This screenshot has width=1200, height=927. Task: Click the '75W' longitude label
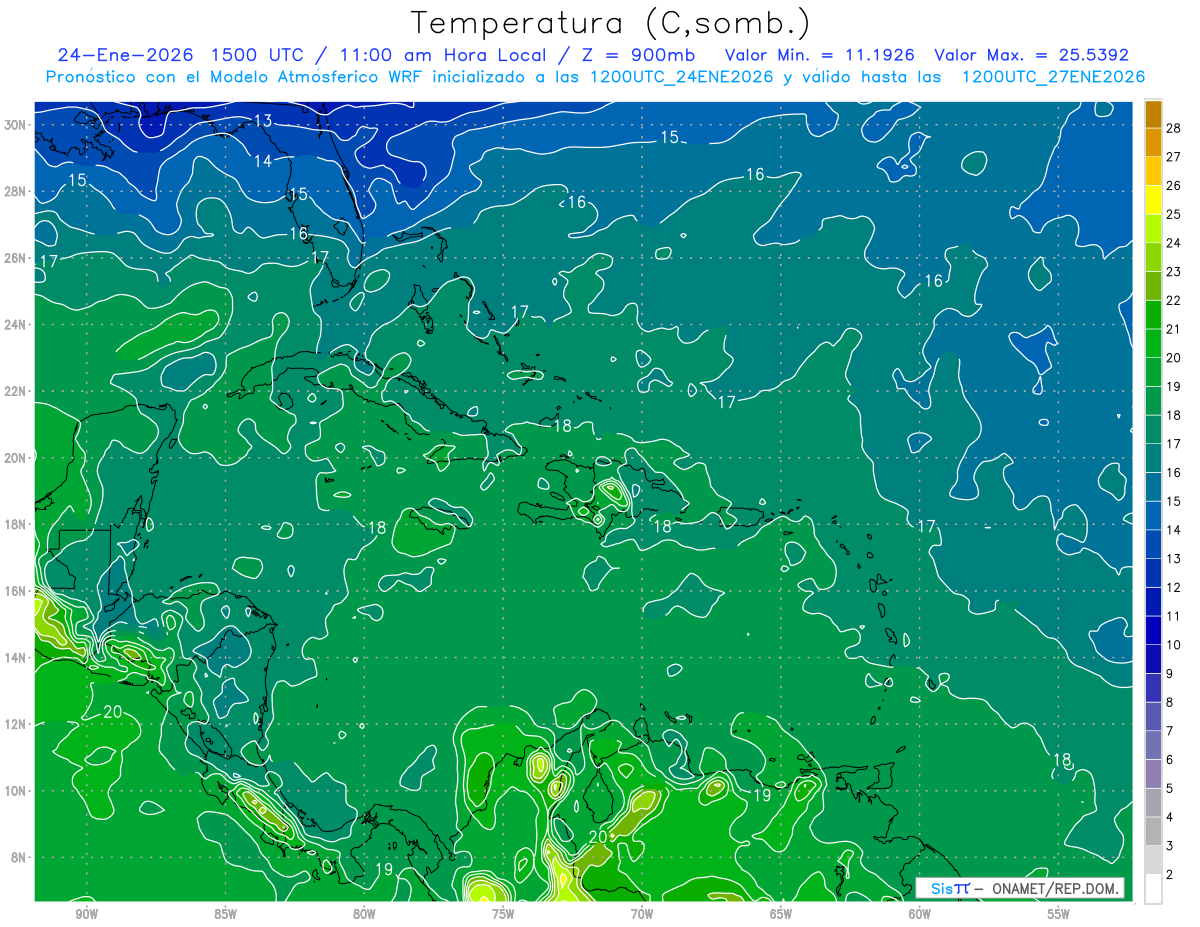pyautogui.click(x=503, y=914)
